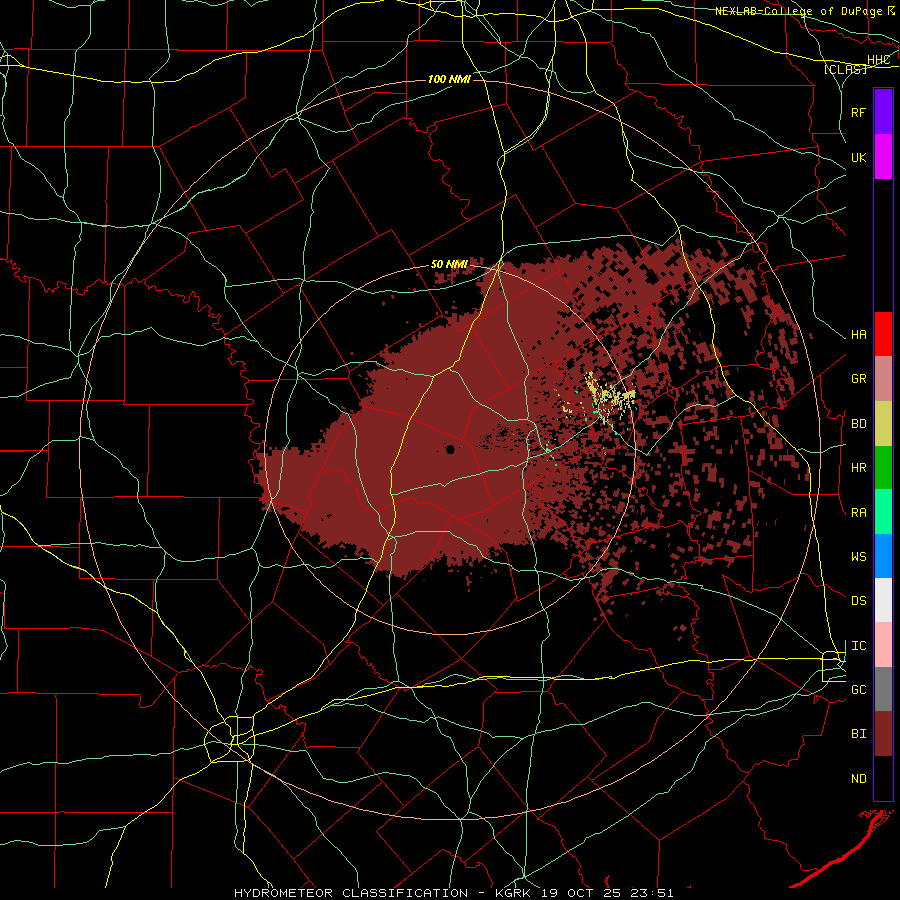Click the BD yellow legend swatch
Image resolution: width=900 pixels, height=900 pixels.
(x=883, y=424)
